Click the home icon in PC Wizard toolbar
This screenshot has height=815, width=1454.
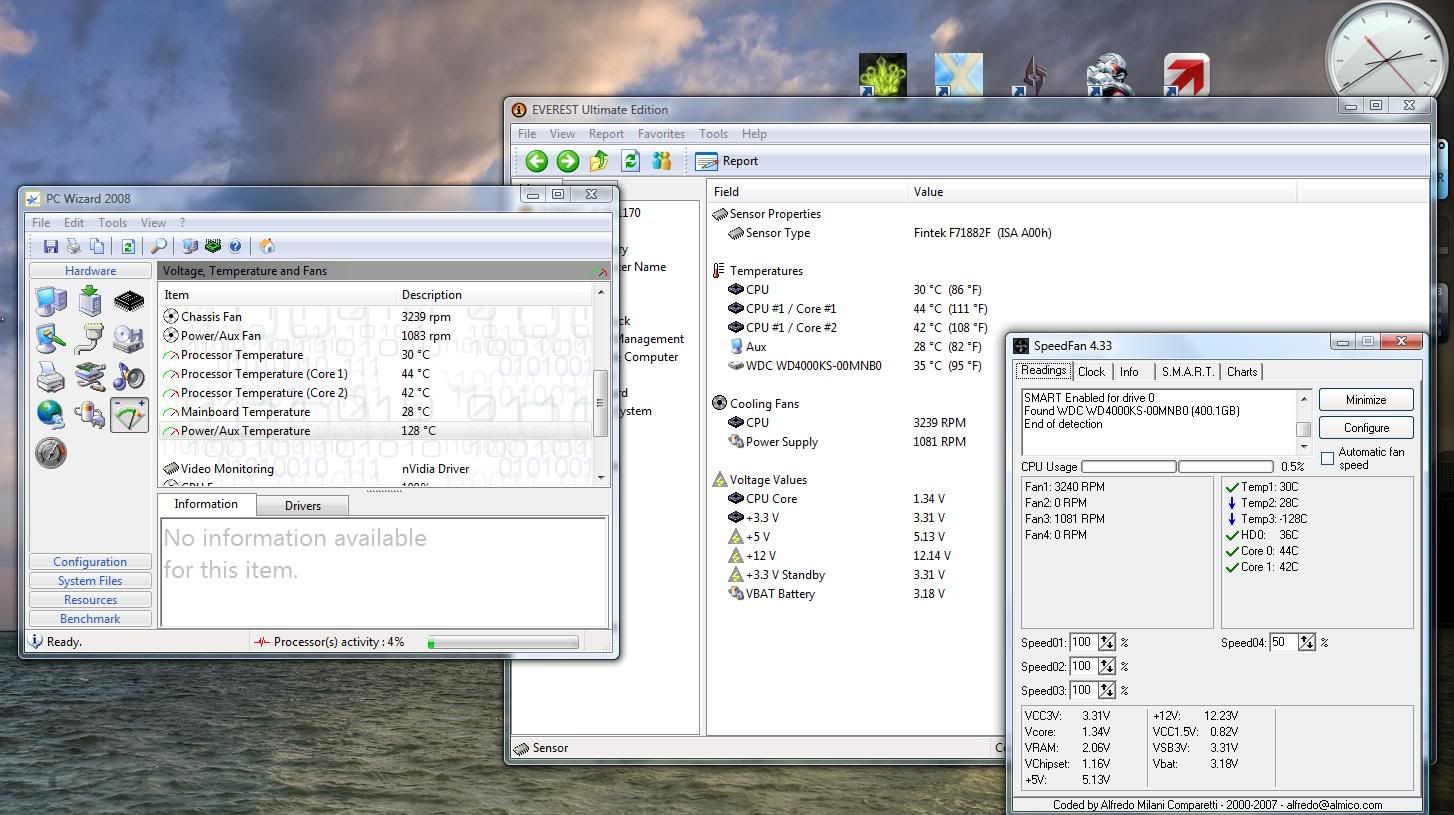[x=267, y=246]
